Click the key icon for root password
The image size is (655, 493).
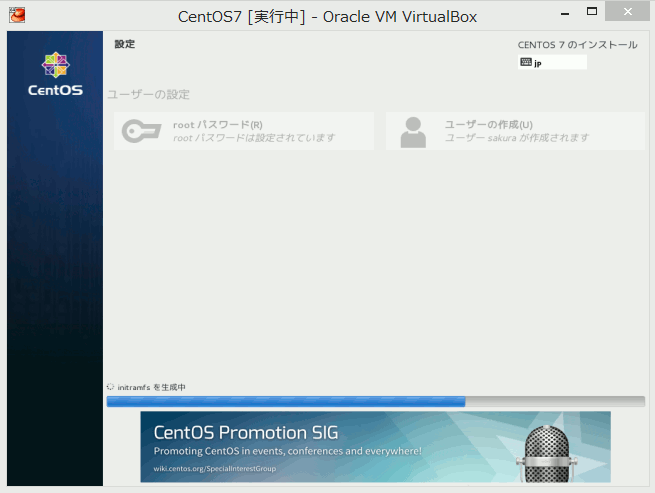pos(141,131)
